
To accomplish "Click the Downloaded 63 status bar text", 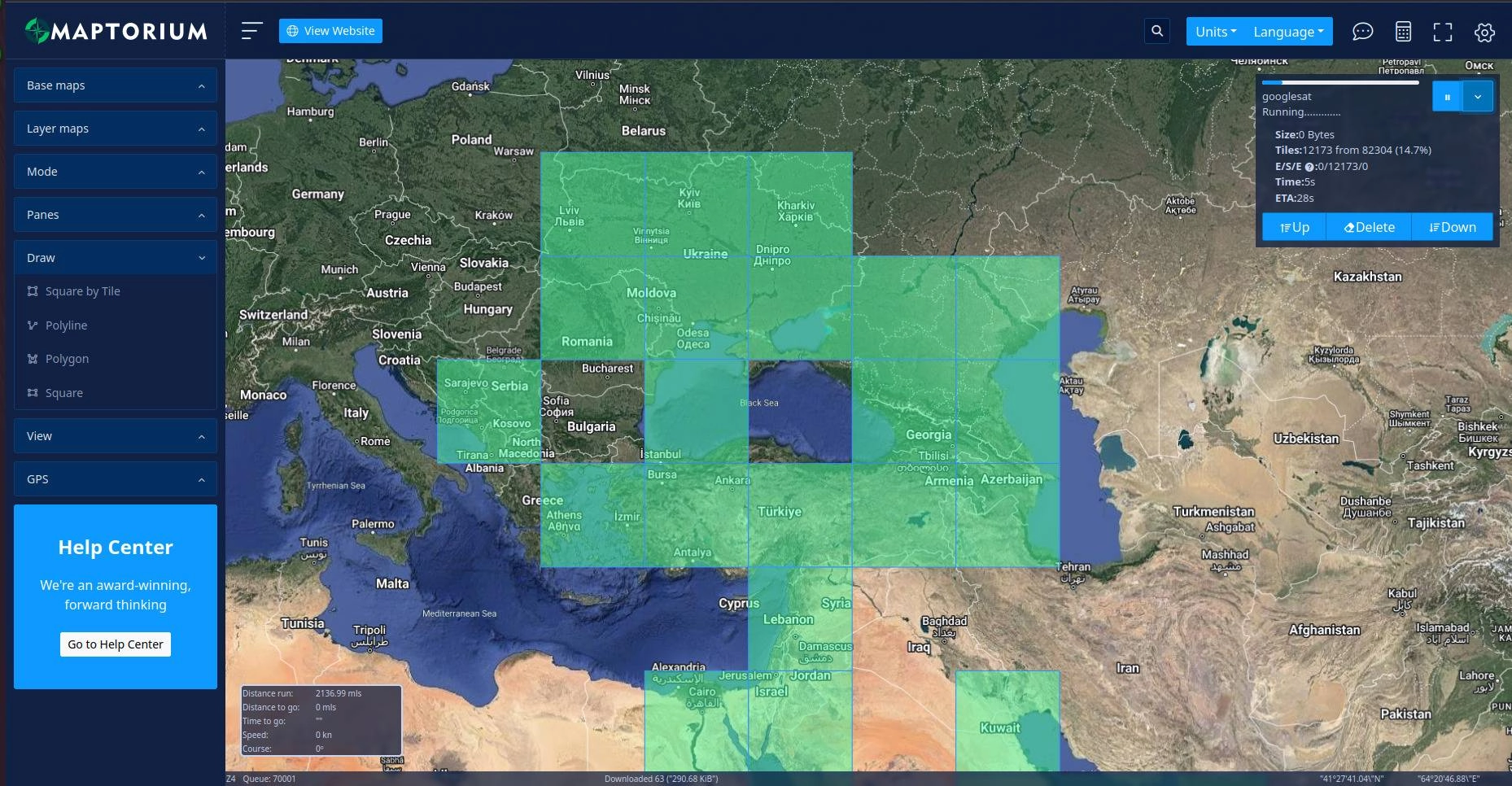I will [661, 779].
